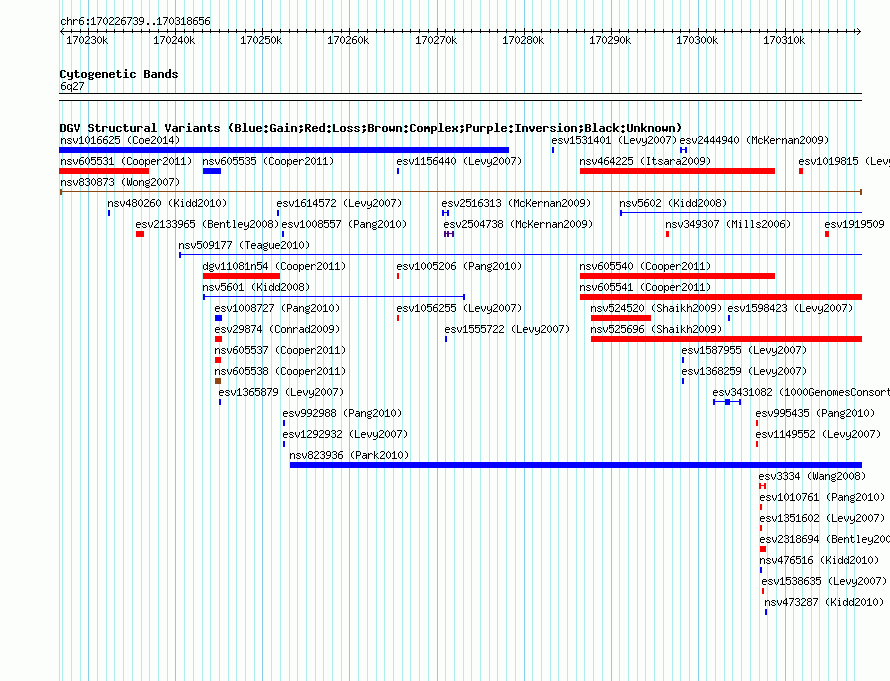This screenshot has height=681, width=890.
Task: Select the nsv605531 (Cooper2011) red loss bar
Action: (104, 171)
